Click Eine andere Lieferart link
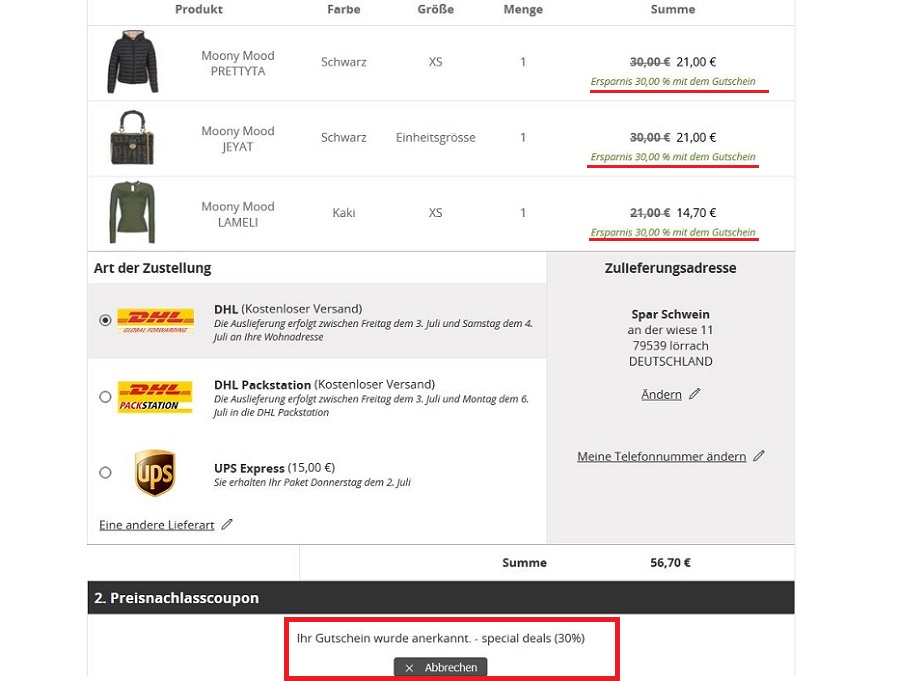 coord(157,525)
